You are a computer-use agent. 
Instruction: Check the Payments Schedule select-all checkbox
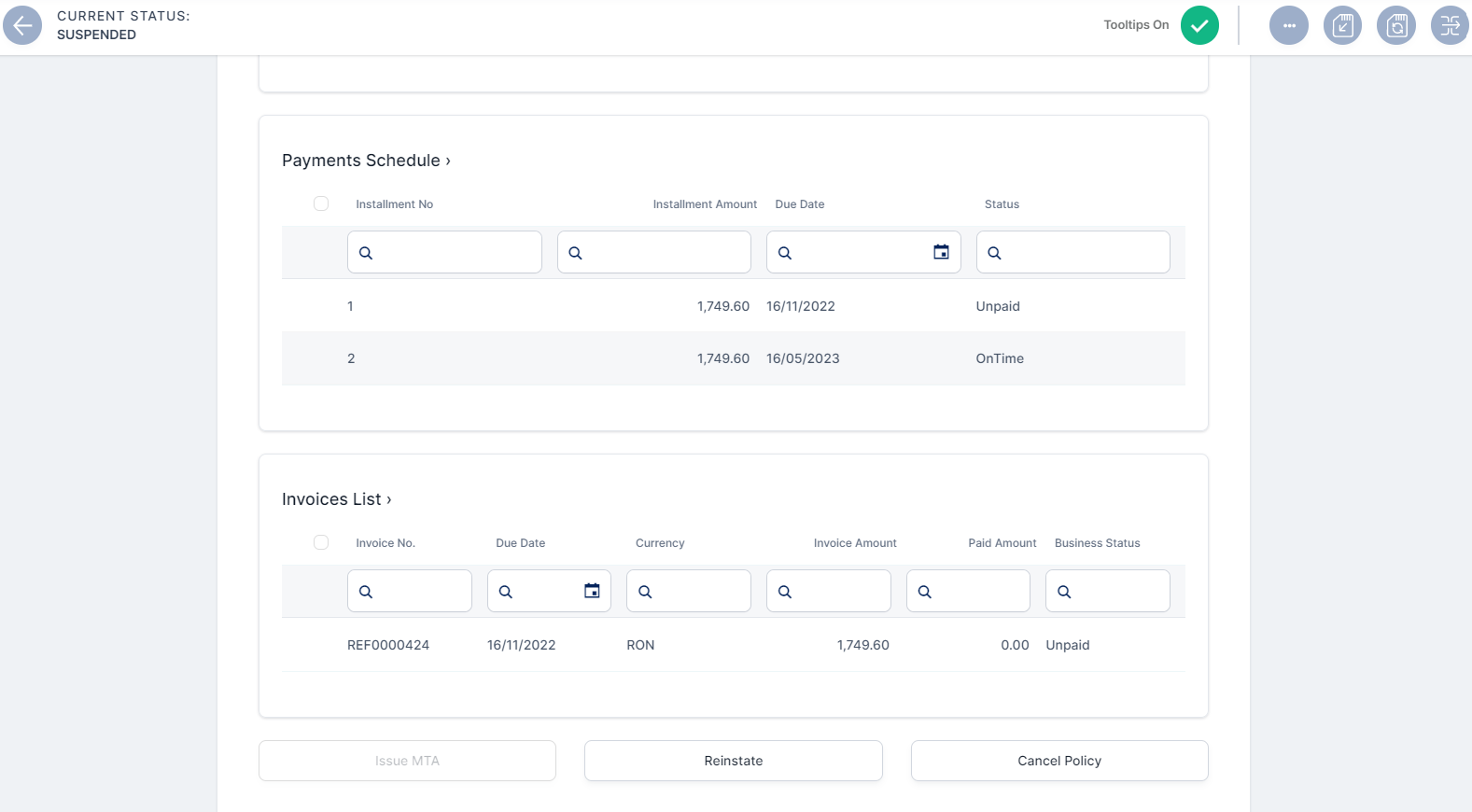pyautogui.click(x=321, y=203)
